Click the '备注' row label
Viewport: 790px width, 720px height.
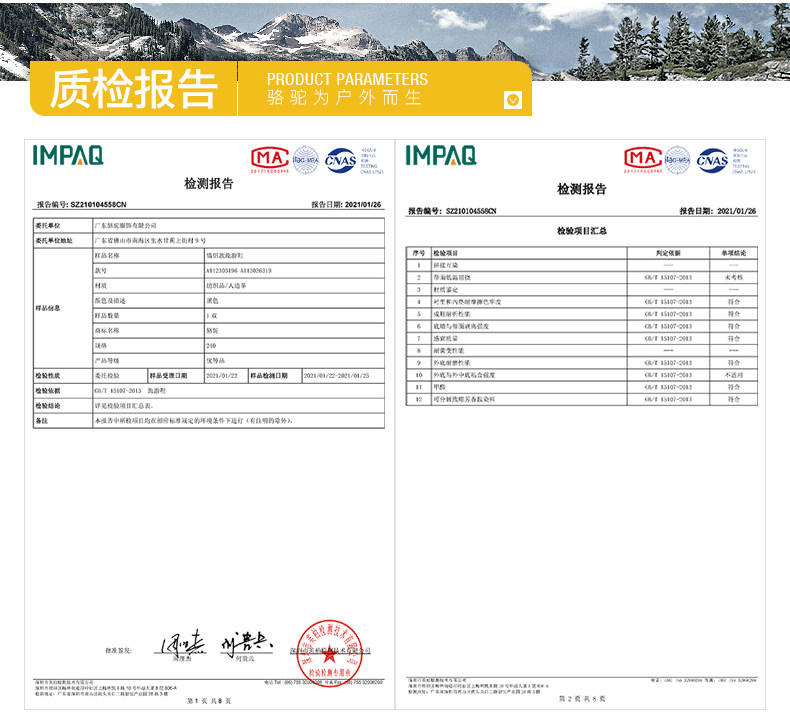click(42, 420)
